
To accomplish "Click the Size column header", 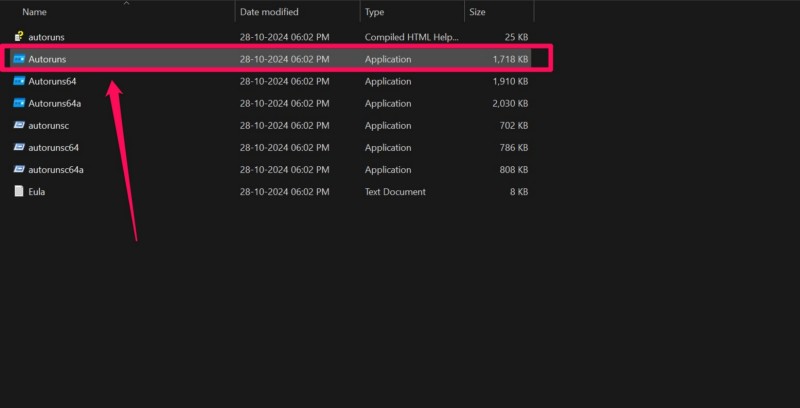I will pyautogui.click(x=479, y=12).
